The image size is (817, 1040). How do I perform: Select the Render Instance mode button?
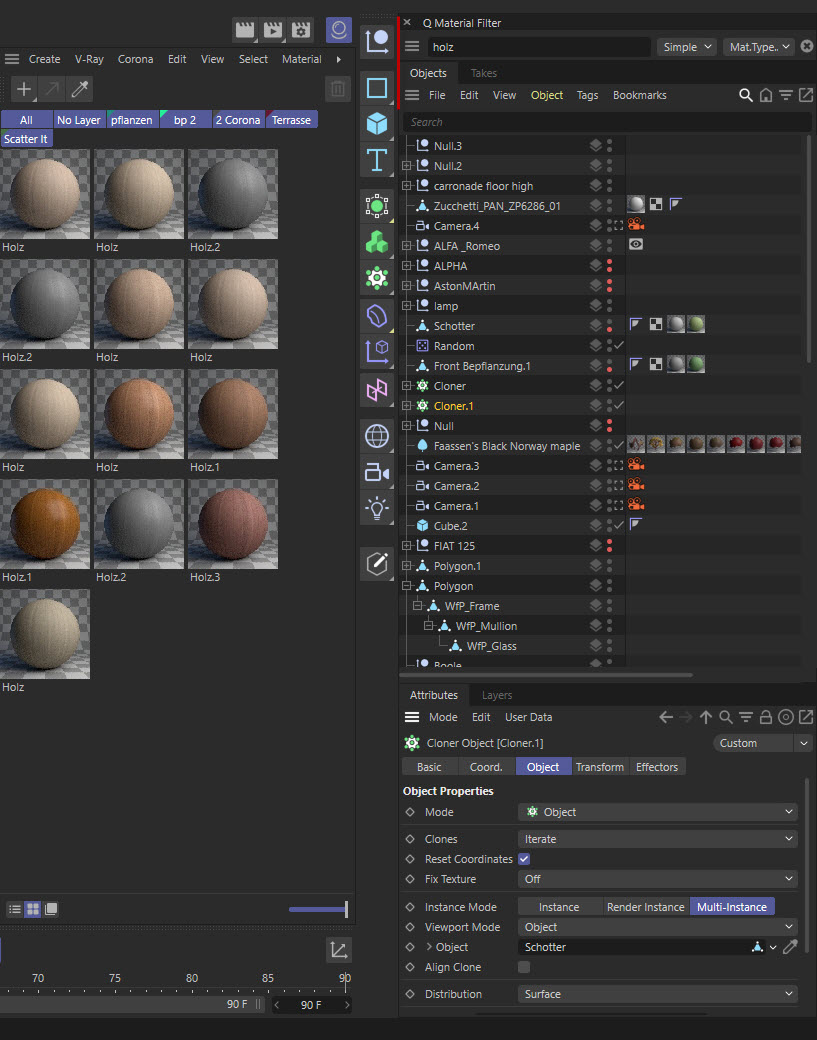click(645, 907)
